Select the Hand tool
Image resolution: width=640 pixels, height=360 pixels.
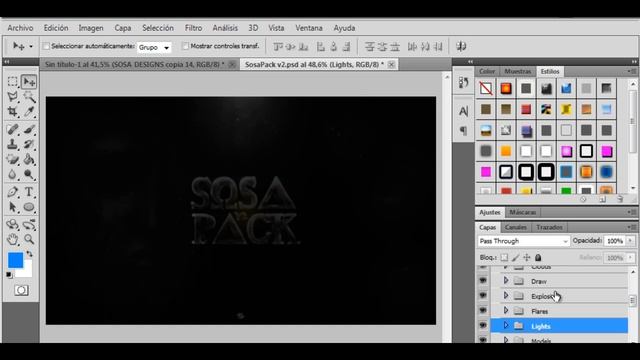13,240
